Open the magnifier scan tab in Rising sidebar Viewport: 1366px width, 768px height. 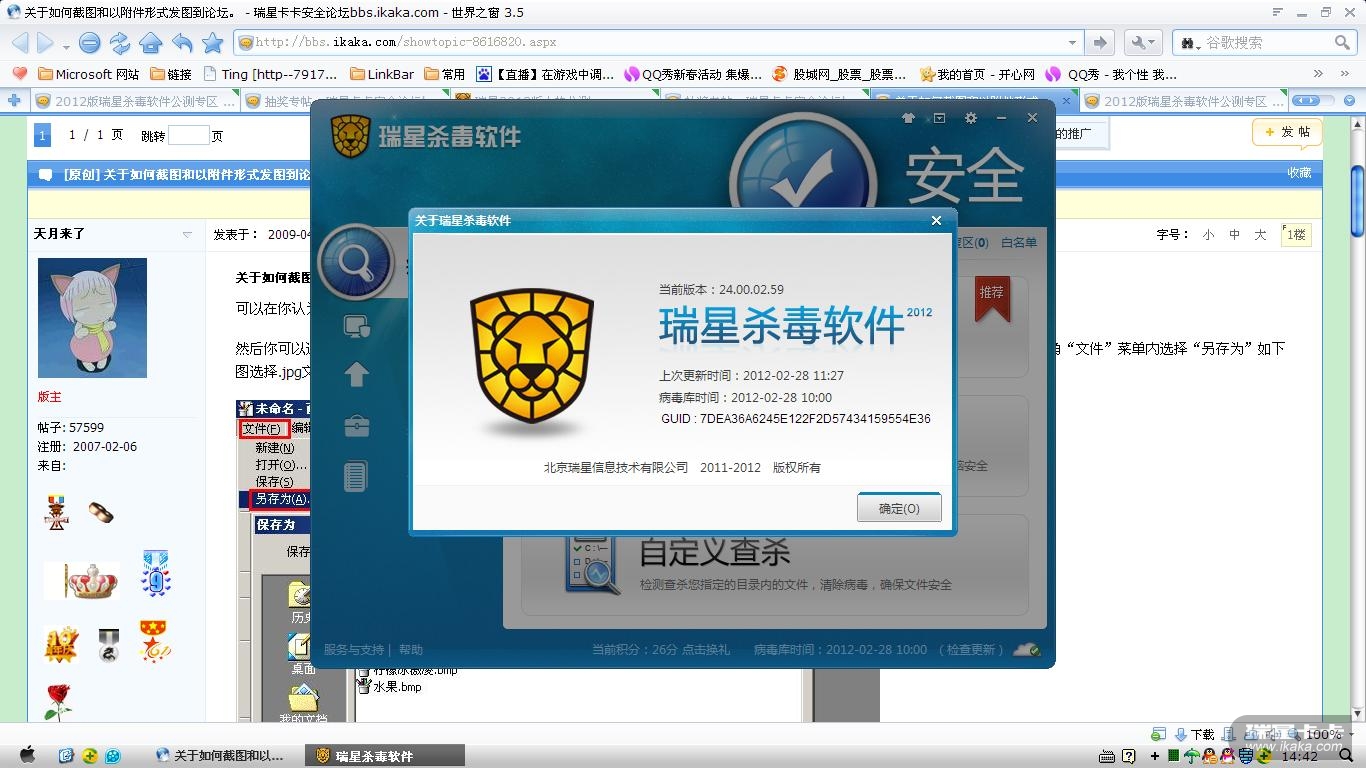355,261
